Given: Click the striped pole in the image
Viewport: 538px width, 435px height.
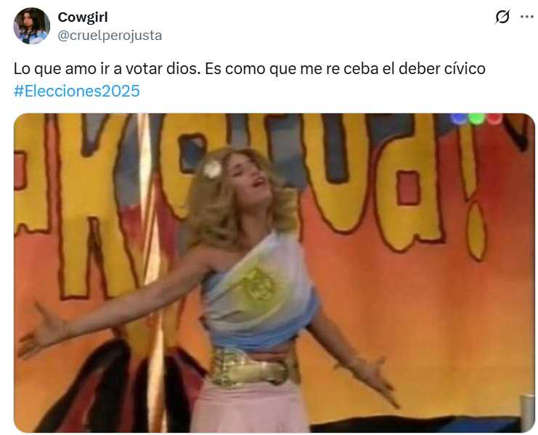Looking at the screenshot, I should coord(151,271).
